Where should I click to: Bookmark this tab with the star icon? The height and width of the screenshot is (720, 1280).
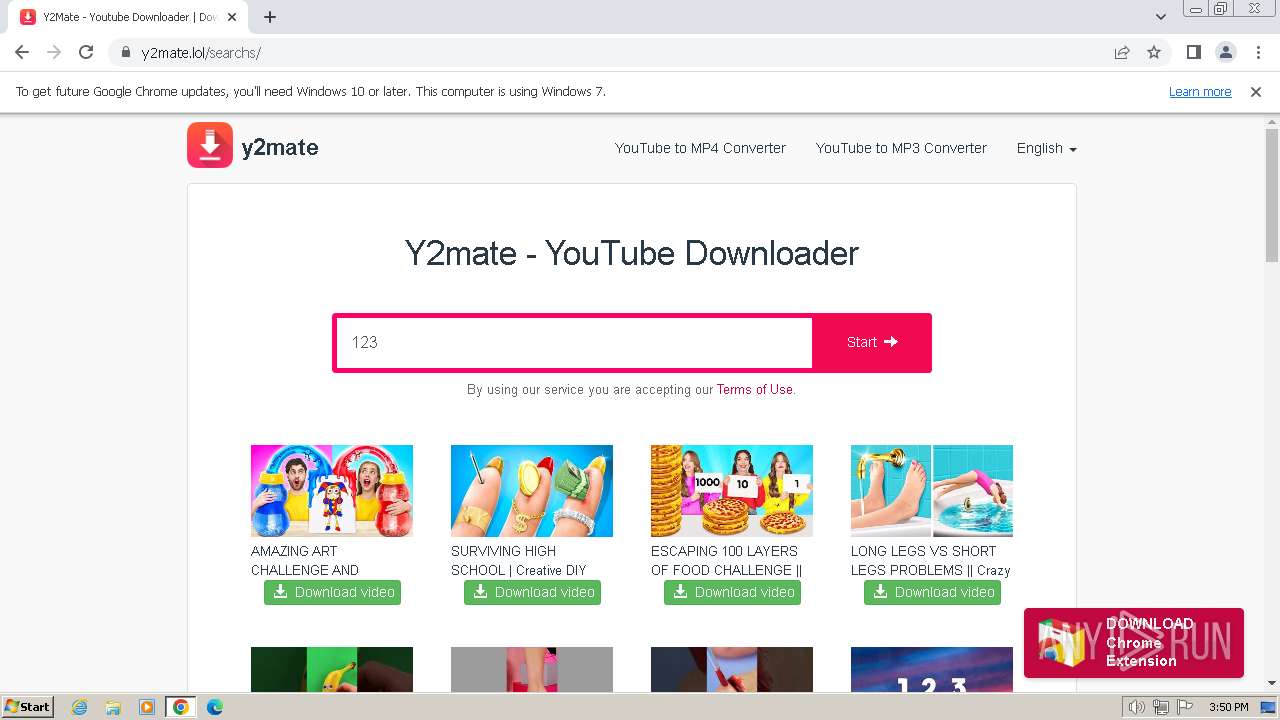click(1154, 52)
